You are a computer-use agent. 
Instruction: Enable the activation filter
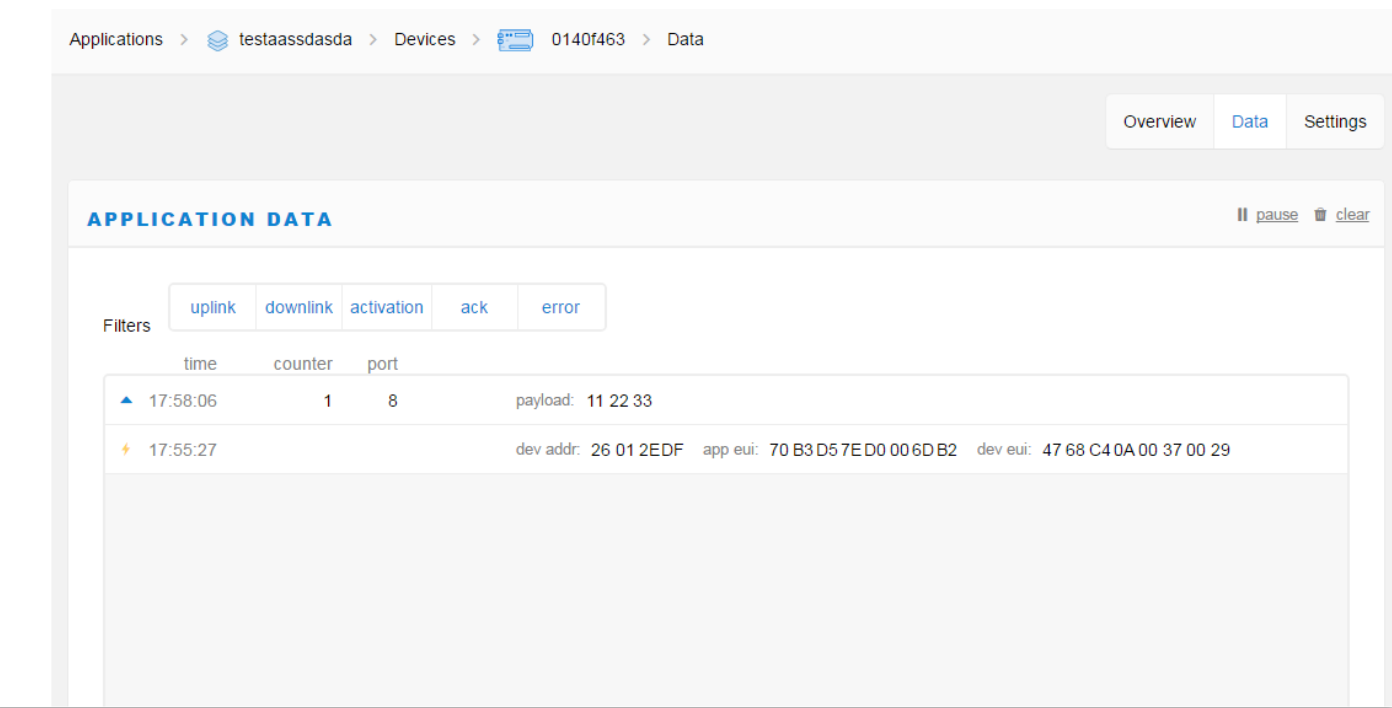pos(387,307)
